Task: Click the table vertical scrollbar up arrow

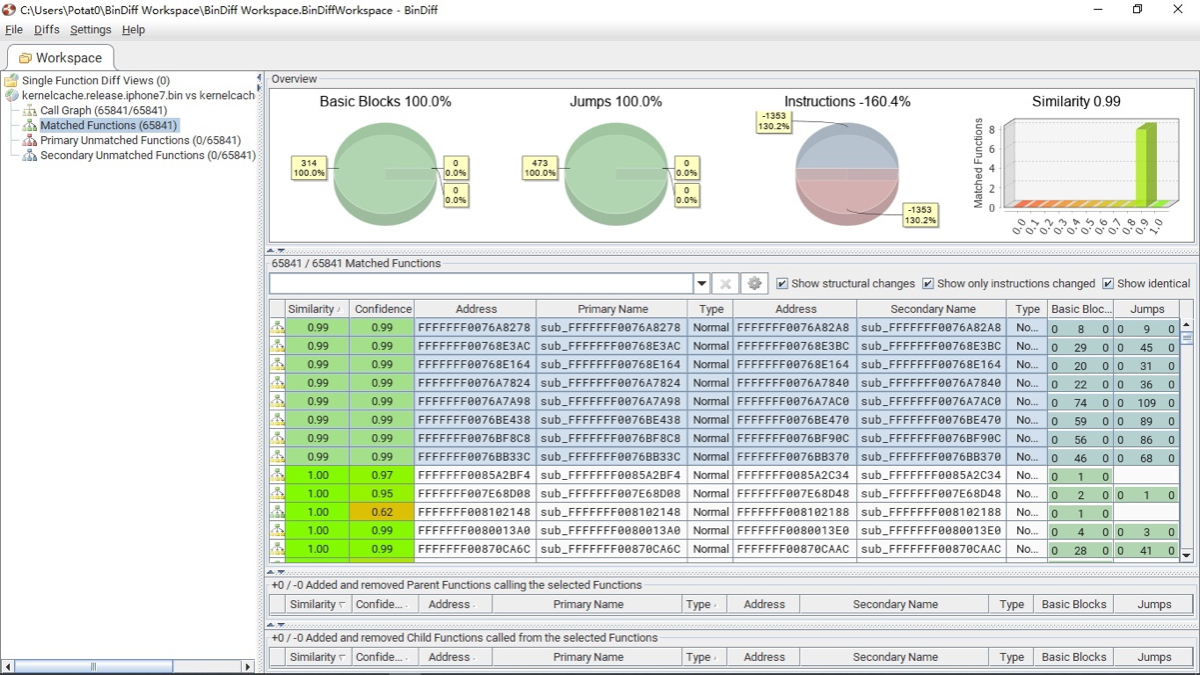Action: [1187, 325]
